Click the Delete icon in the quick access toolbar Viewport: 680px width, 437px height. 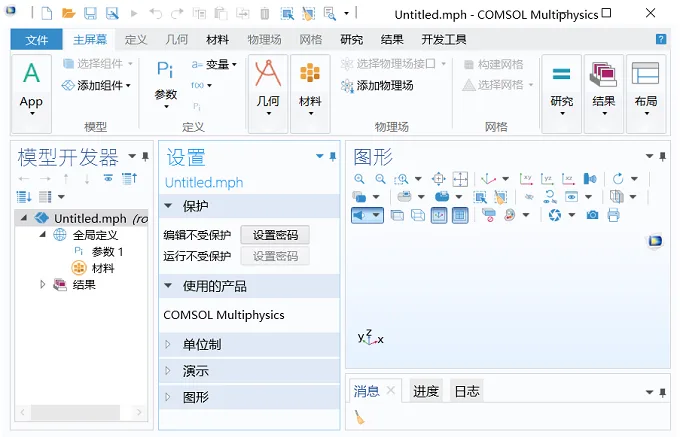[265, 14]
